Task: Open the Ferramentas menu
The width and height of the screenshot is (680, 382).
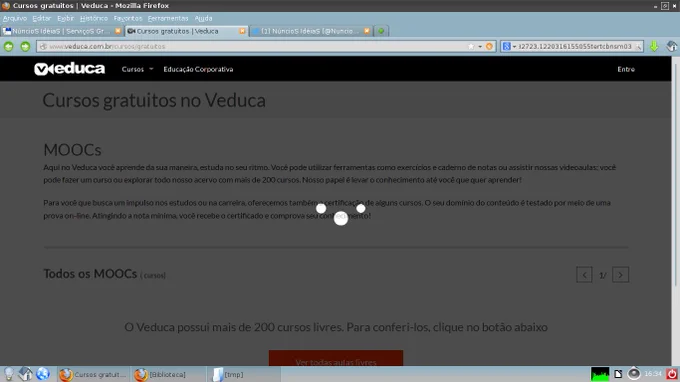Action: point(168,18)
